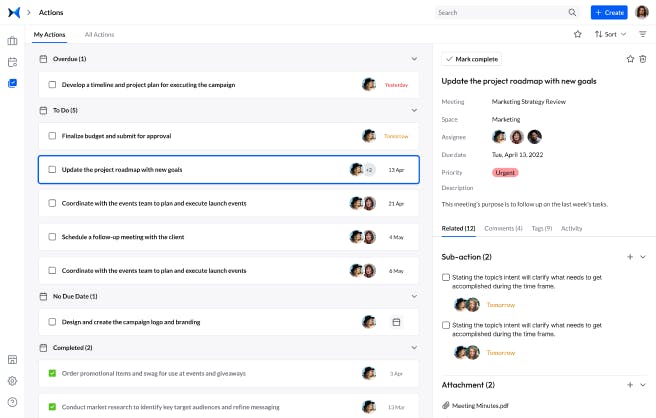Switch to the All Actions tab

point(99,35)
